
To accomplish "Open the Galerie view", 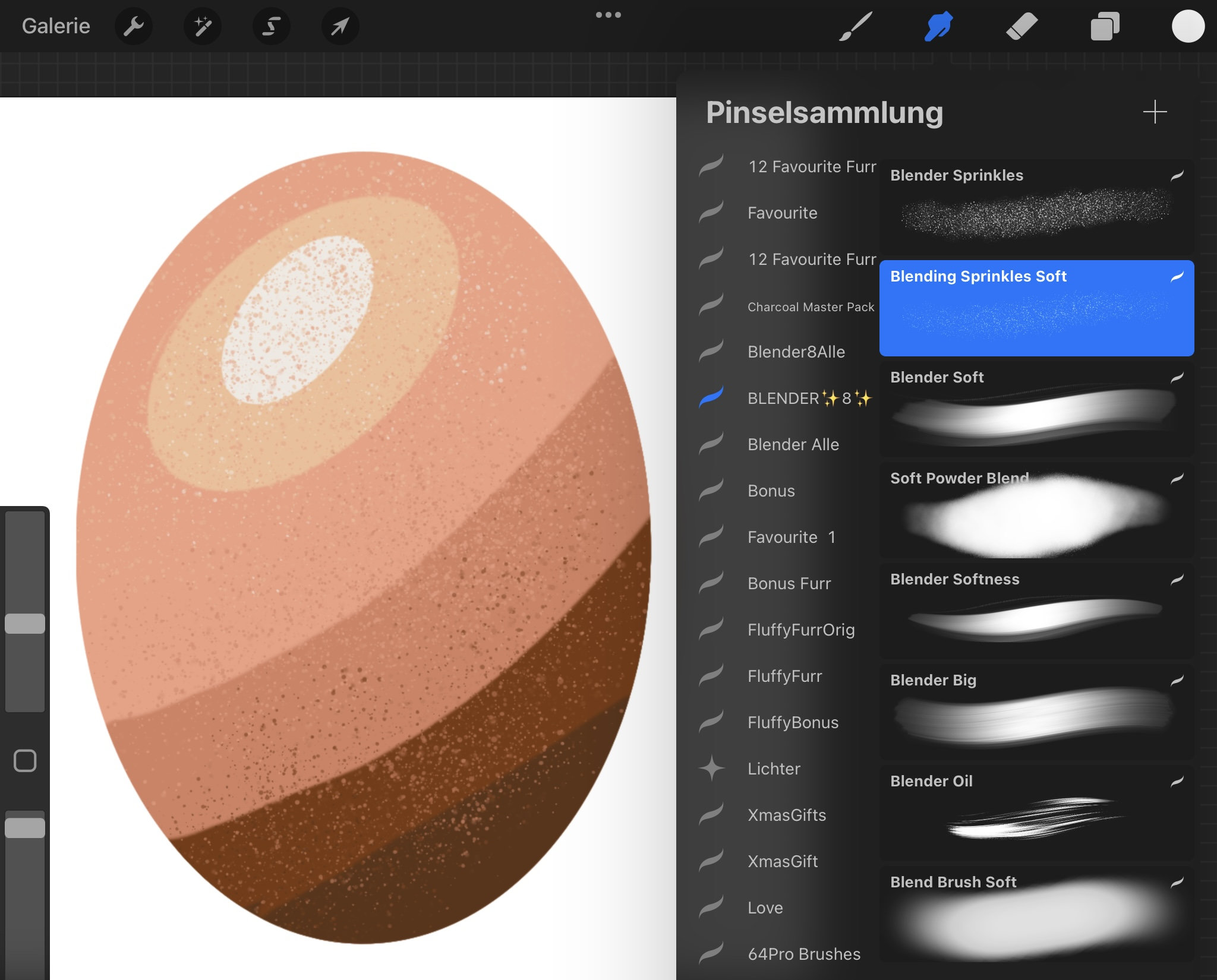I will (56, 26).
